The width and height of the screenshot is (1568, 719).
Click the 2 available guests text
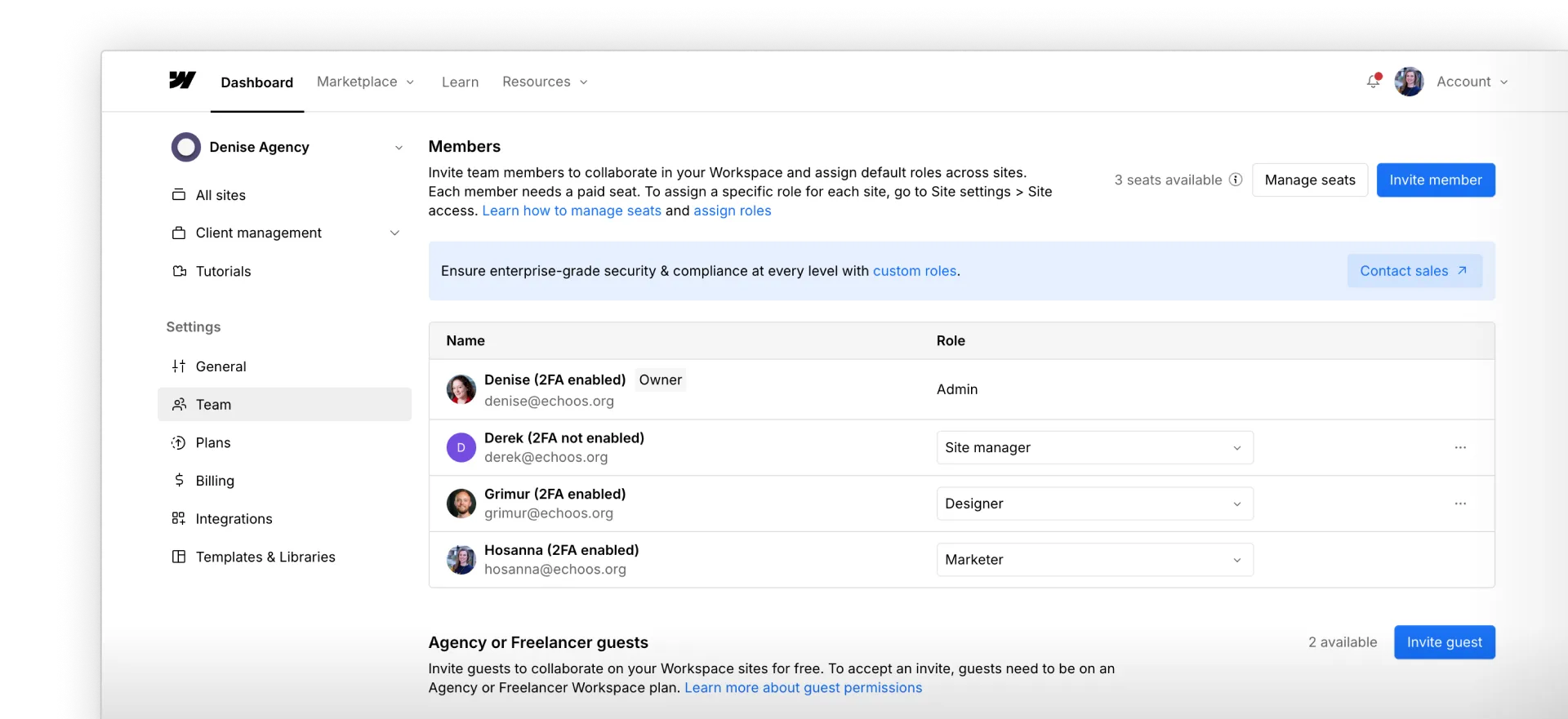tap(1343, 642)
